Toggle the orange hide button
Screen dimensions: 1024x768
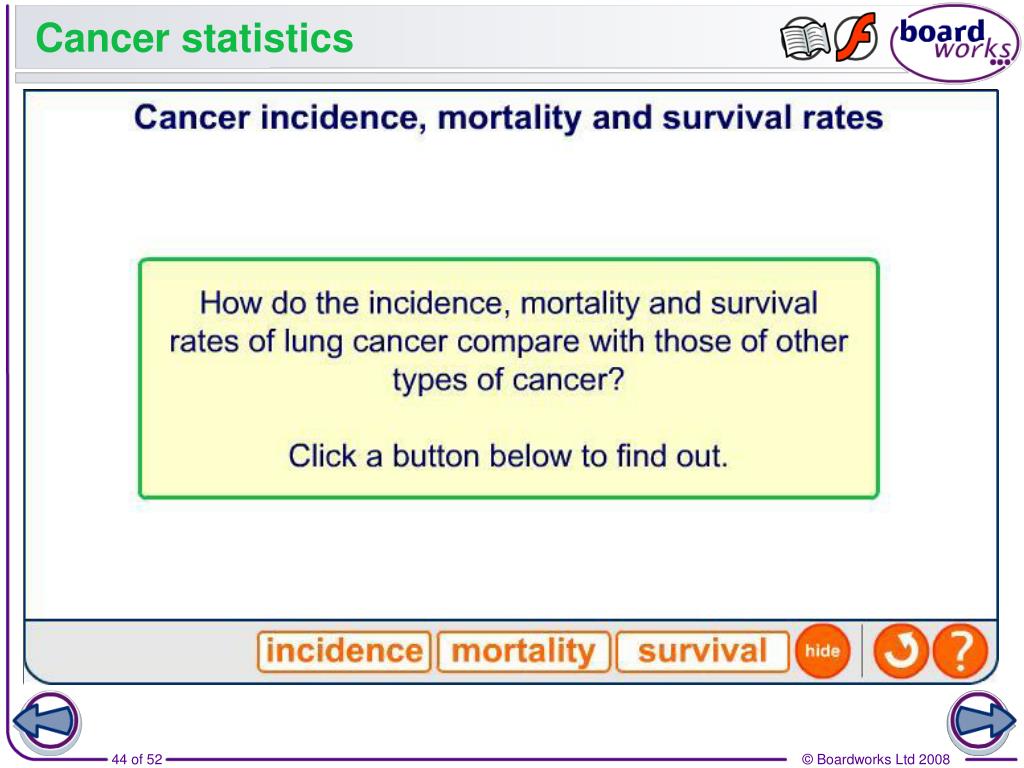[x=822, y=650]
